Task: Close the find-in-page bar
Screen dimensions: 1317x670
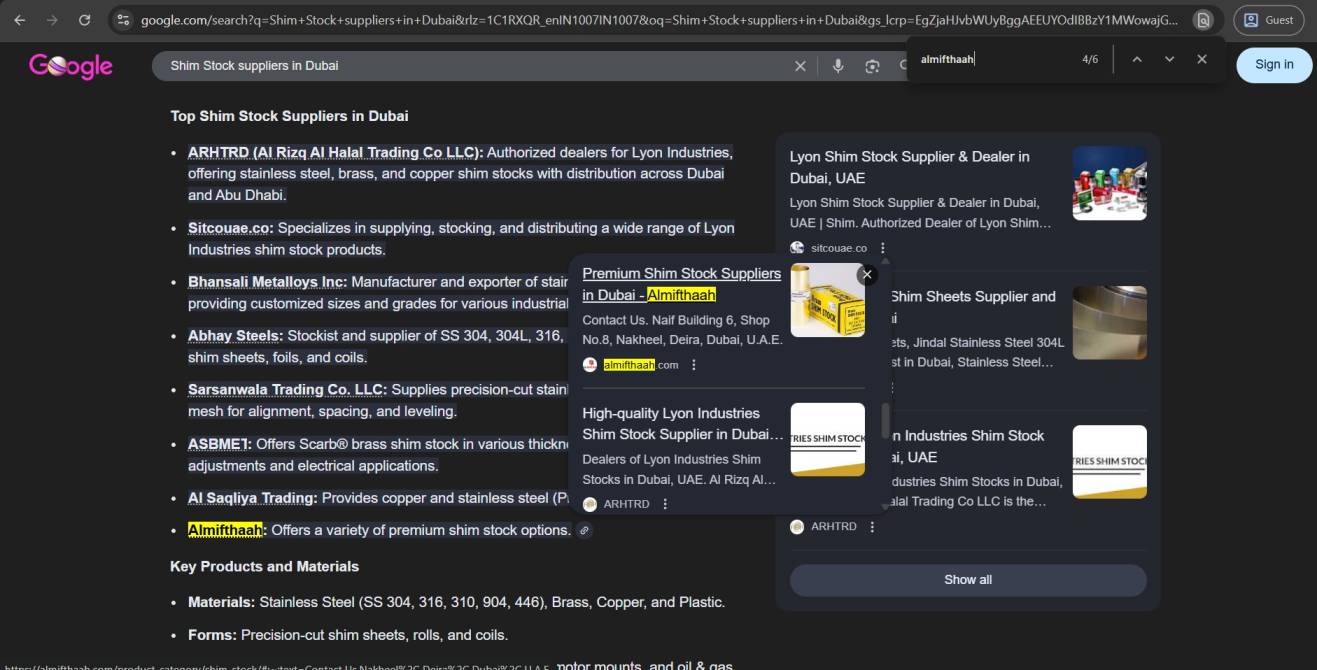Action: coord(1202,59)
